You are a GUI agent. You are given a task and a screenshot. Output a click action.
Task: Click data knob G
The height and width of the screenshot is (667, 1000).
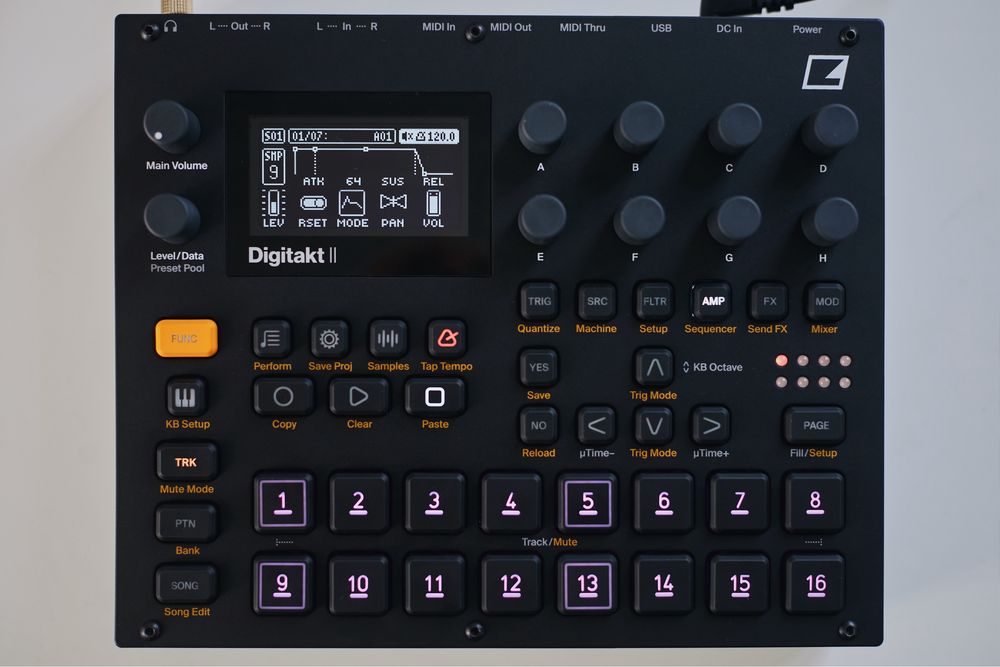(x=734, y=221)
